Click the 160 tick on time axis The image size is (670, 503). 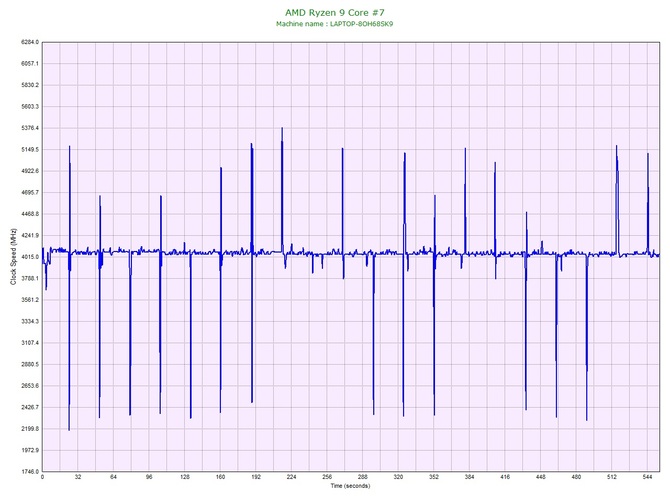220,477
